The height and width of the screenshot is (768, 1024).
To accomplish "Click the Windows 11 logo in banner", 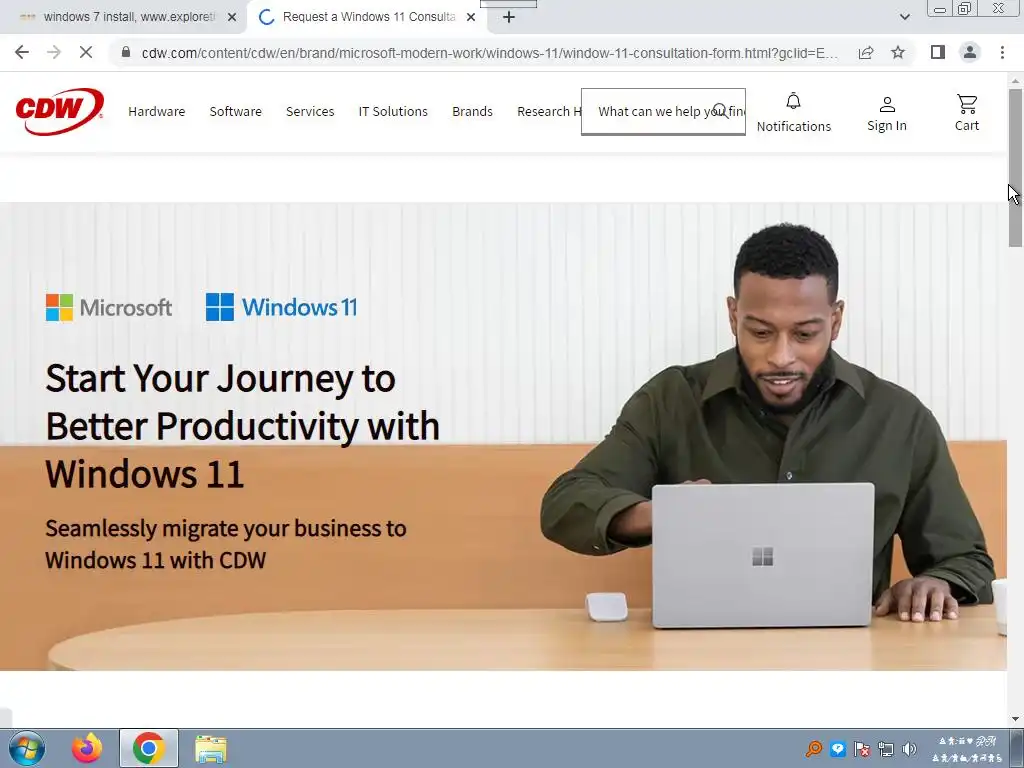I will coord(281,307).
